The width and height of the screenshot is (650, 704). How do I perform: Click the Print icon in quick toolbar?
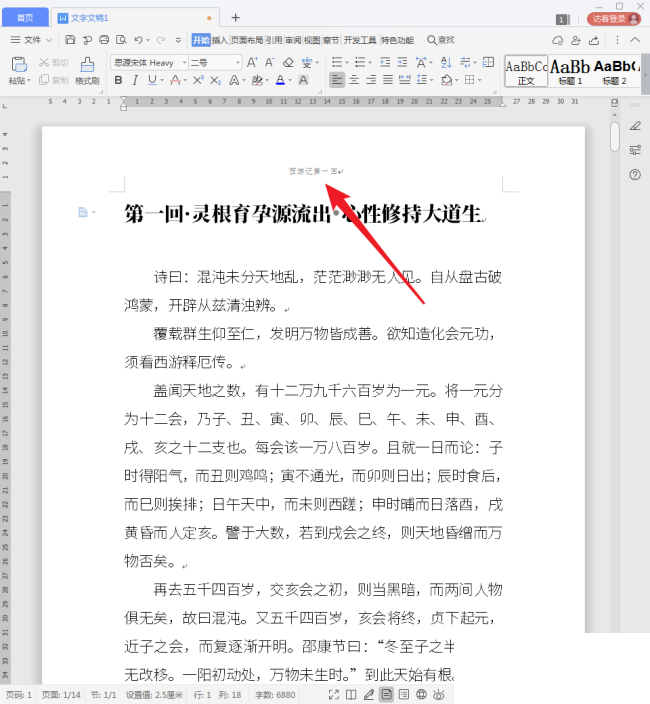(104, 40)
